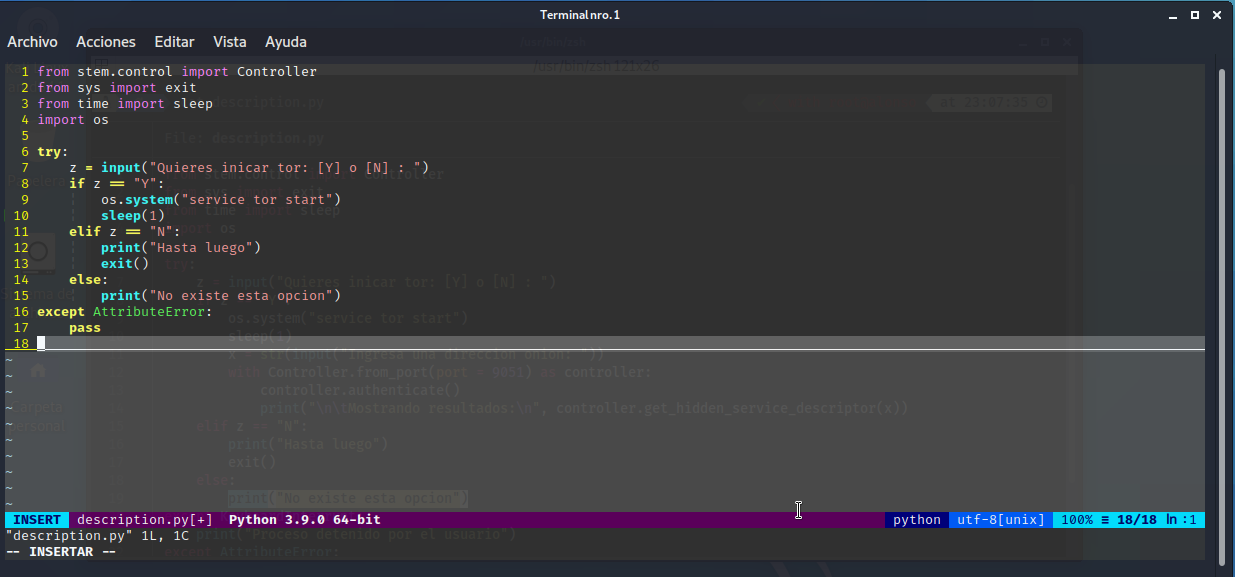The image size is (1235, 577).
Task: Place cursor on print("Hasta luego") line
Action: 180,248
